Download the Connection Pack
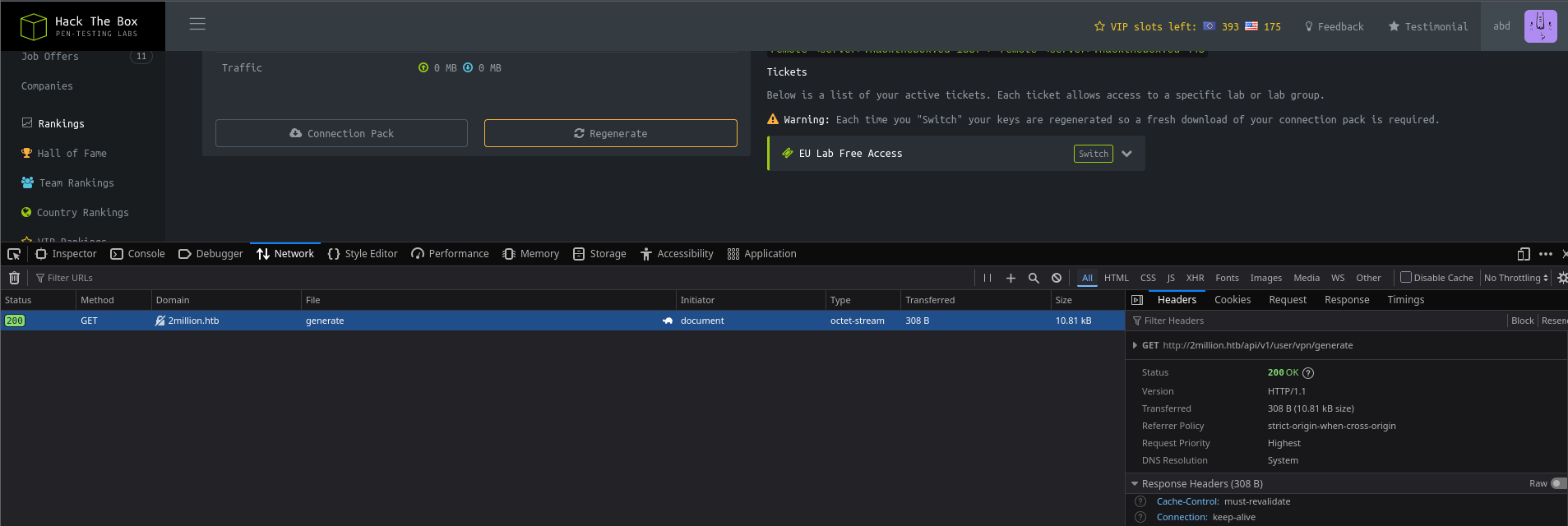 click(x=341, y=133)
